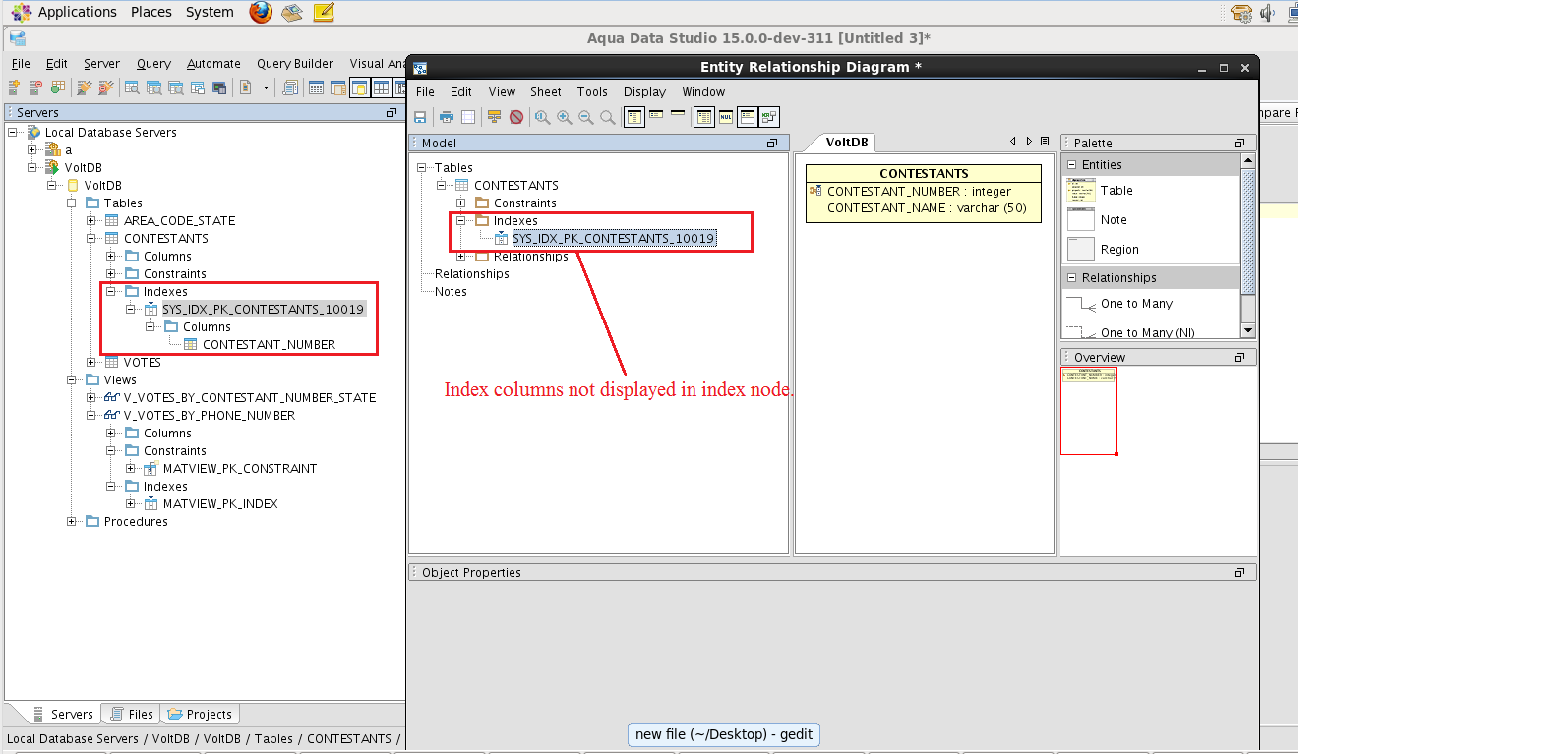The image size is (1568, 754).
Task: Open the Automate menu in main window
Action: point(213,64)
